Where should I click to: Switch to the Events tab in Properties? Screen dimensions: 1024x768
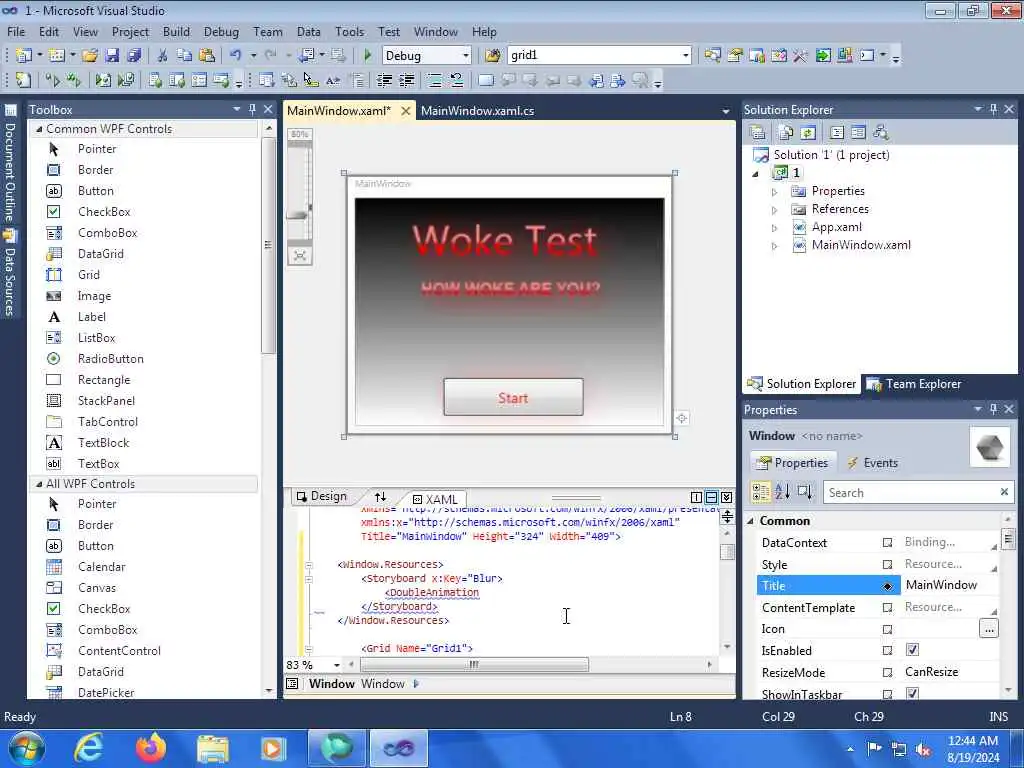click(x=872, y=463)
